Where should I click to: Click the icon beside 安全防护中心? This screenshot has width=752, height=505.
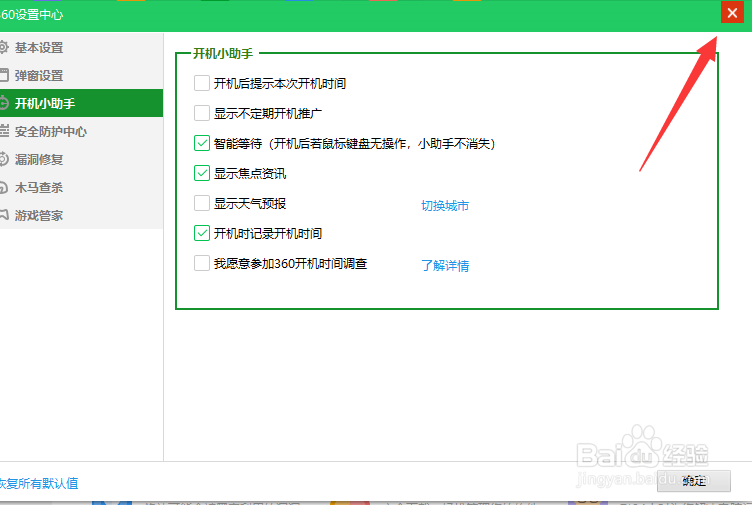pos(4,131)
